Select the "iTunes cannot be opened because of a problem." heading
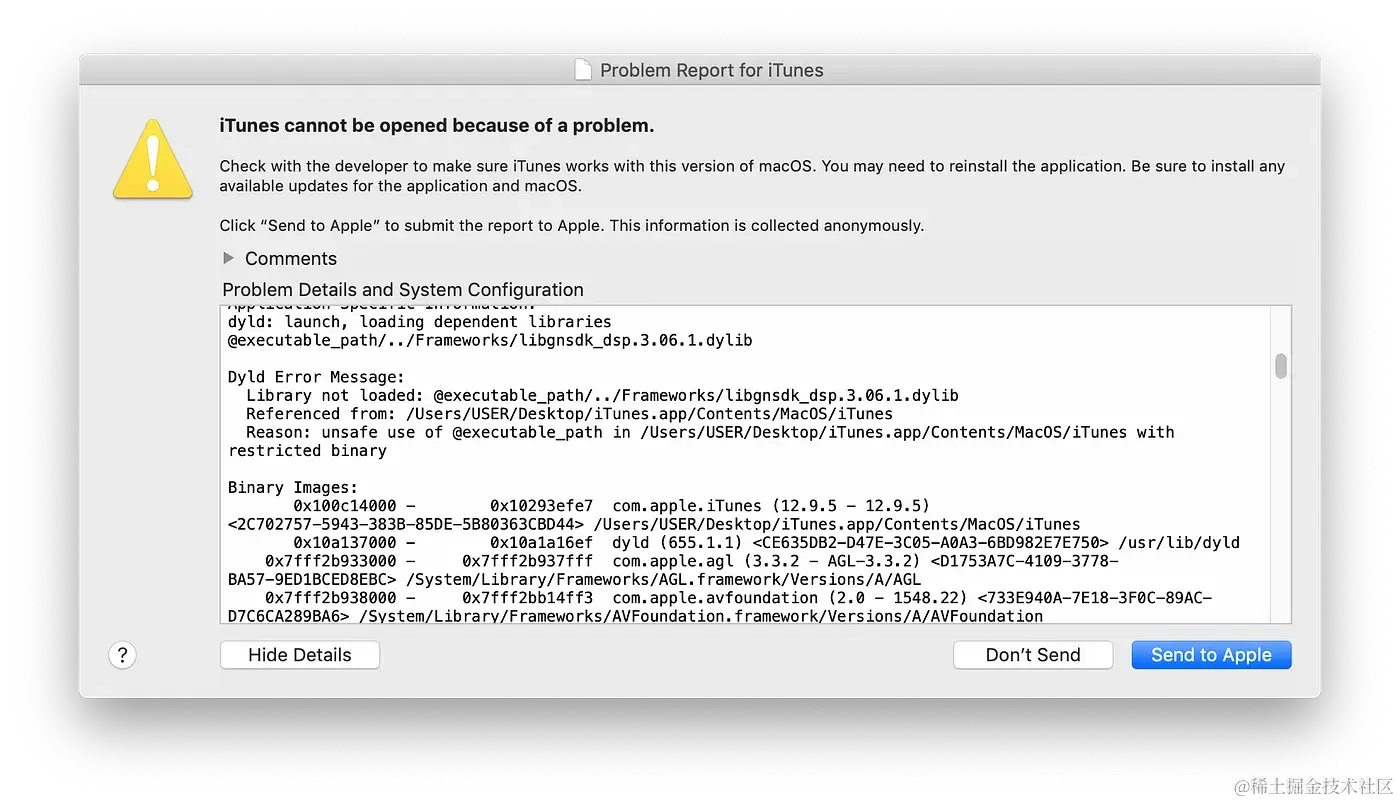1400x803 pixels. [x=437, y=125]
